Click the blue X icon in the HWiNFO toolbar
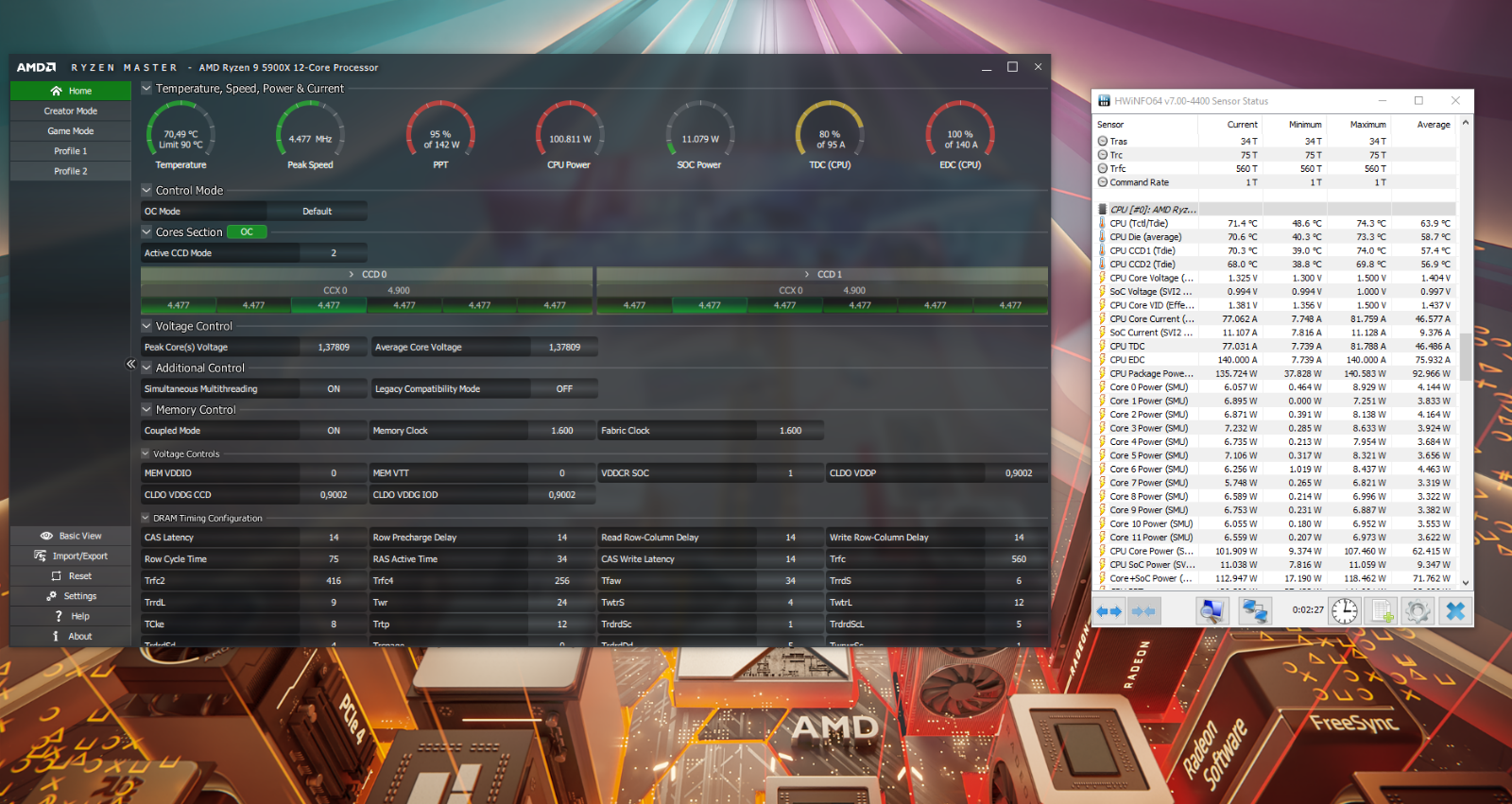The image size is (1512, 804). pyautogui.click(x=1455, y=611)
